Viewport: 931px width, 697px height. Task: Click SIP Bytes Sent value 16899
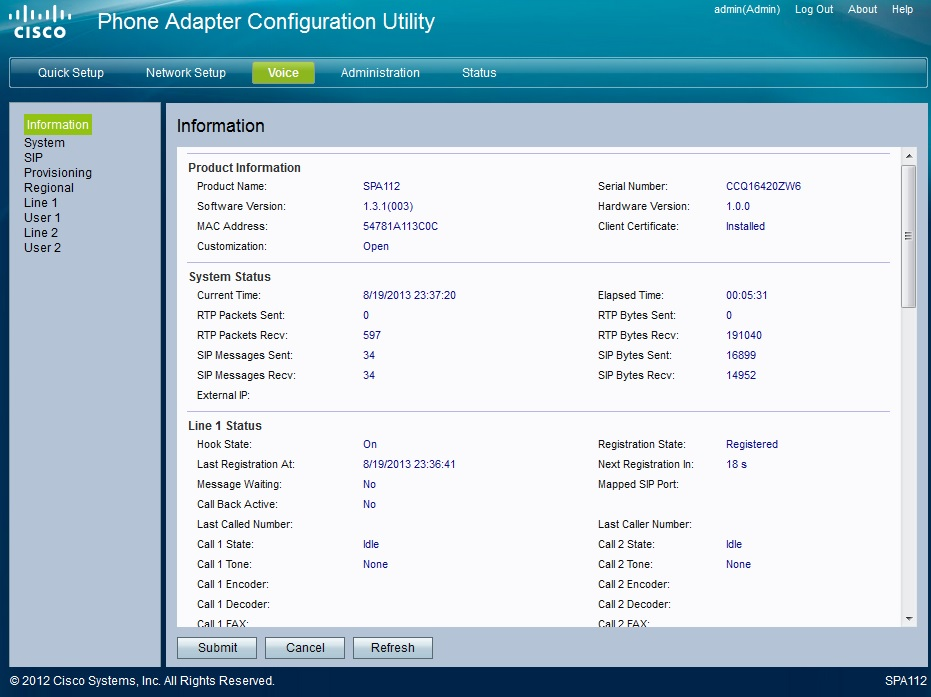pyautogui.click(x=740, y=355)
